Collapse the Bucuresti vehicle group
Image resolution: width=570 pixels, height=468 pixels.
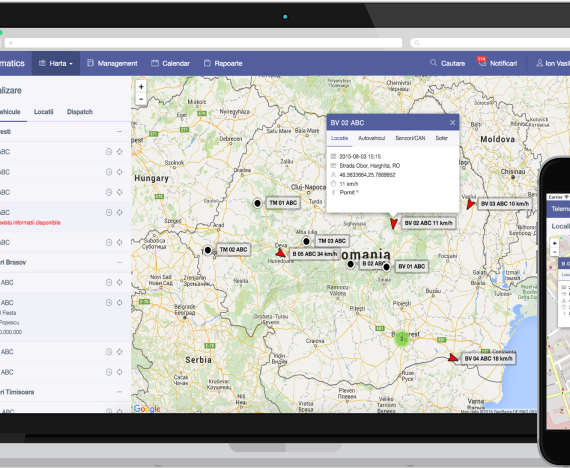pos(119,131)
